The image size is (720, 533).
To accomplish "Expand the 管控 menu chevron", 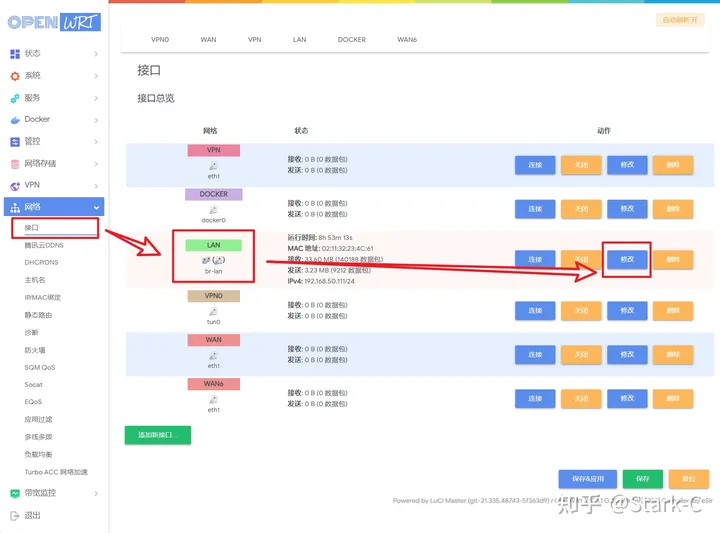I will (x=96, y=141).
